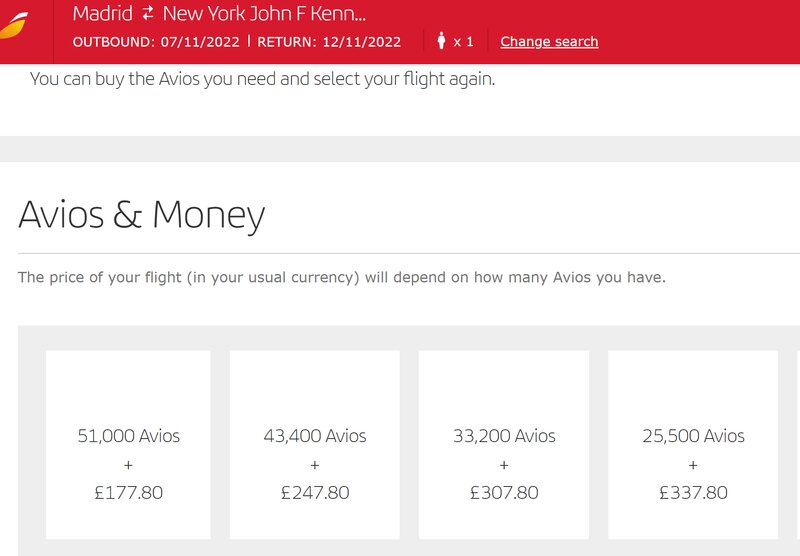Select the 51,000 Avios option
The height and width of the screenshot is (556, 800).
[128, 444]
